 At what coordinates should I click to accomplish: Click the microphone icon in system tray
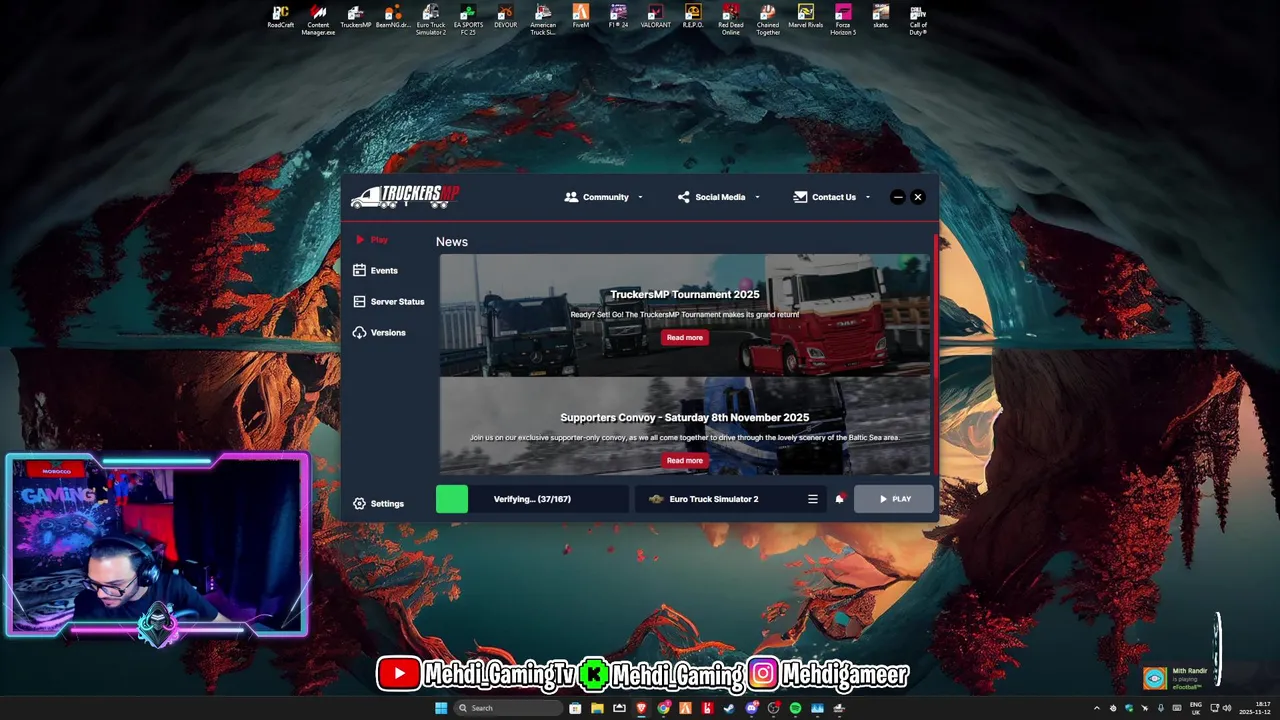(x=1161, y=708)
